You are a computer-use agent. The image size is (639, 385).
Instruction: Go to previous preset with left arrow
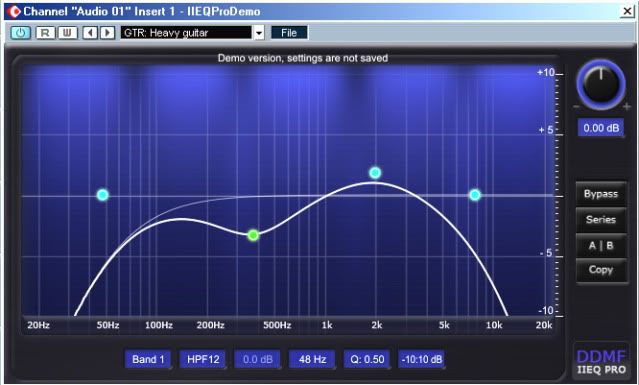point(90,33)
